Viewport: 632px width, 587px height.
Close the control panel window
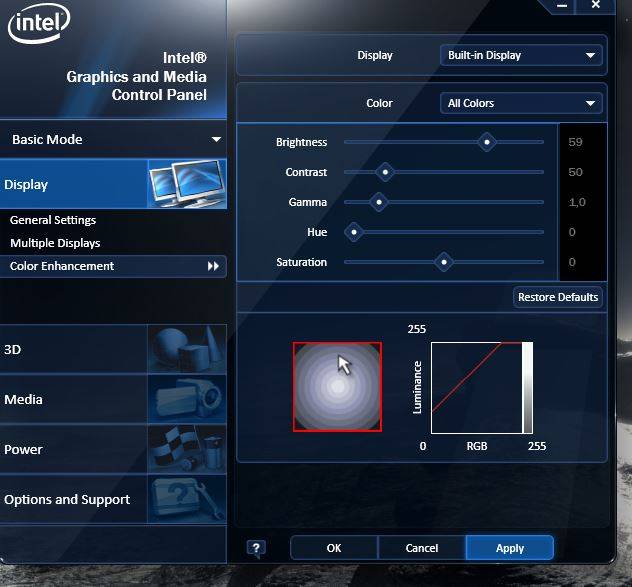(596, 5)
